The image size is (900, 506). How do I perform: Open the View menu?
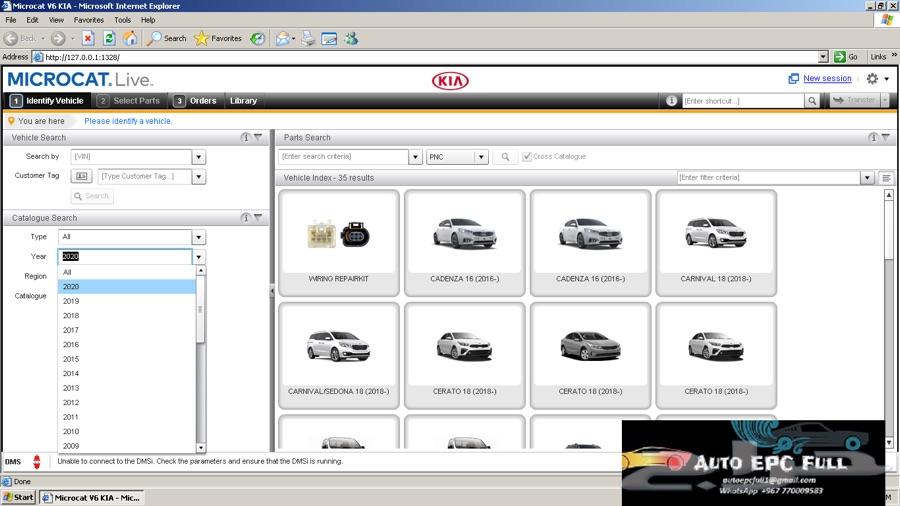[56, 20]
